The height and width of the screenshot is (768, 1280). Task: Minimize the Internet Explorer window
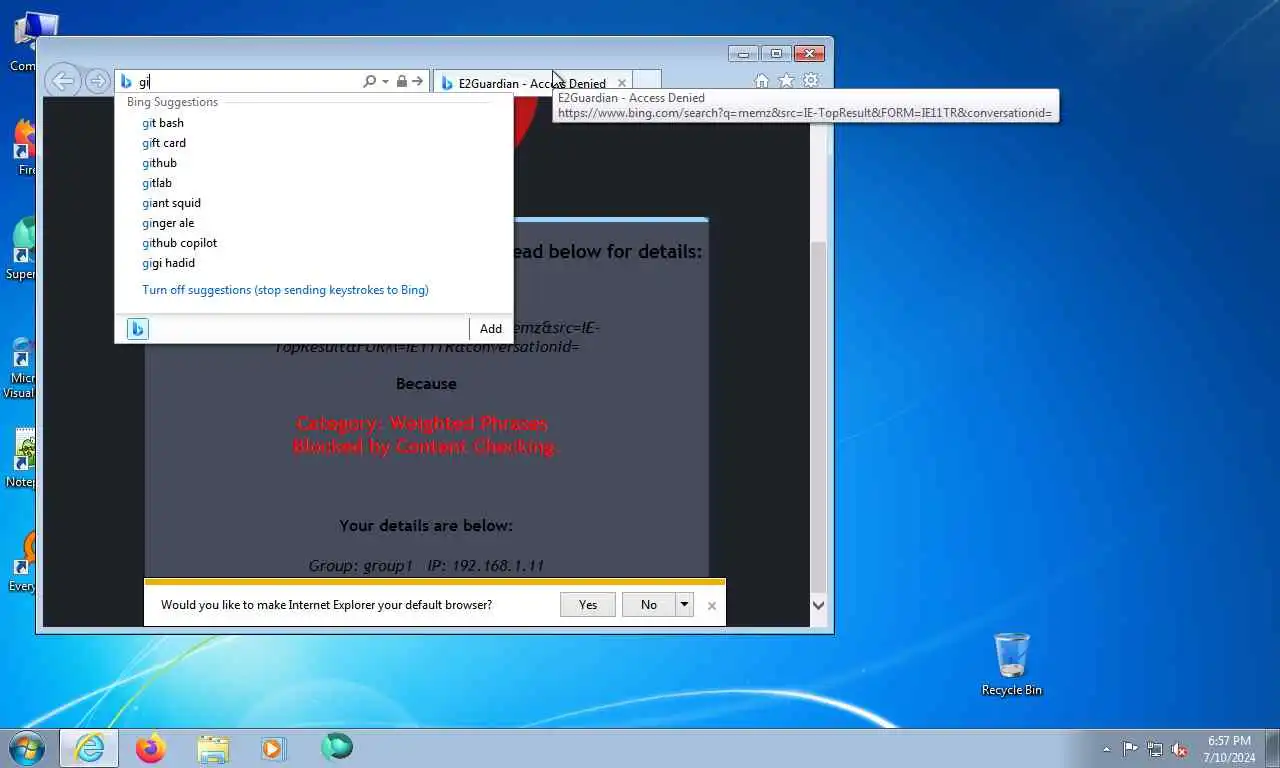point(743,54)
